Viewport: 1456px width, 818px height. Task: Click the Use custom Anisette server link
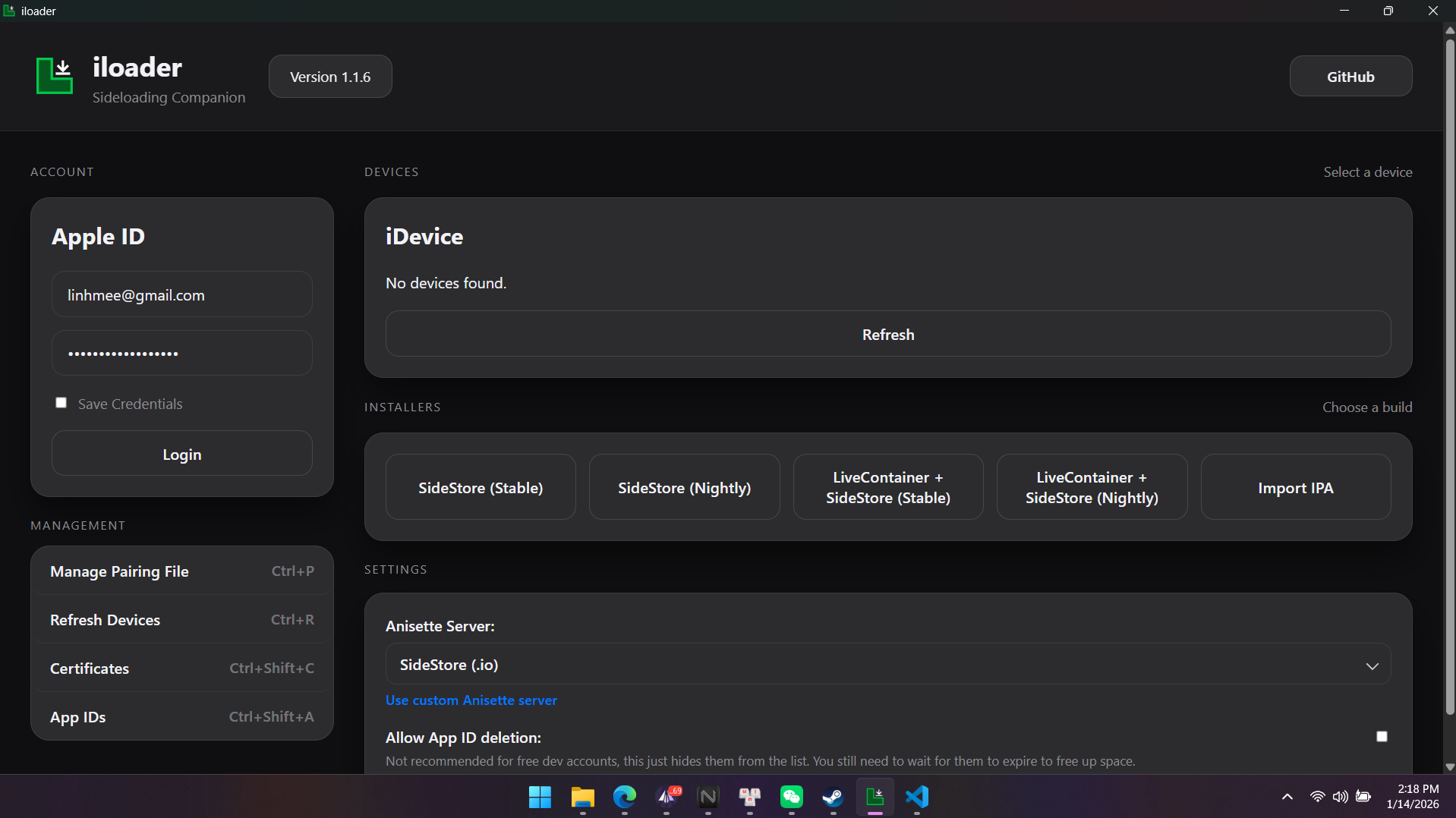pyautogui.click(x=471, y=700)
